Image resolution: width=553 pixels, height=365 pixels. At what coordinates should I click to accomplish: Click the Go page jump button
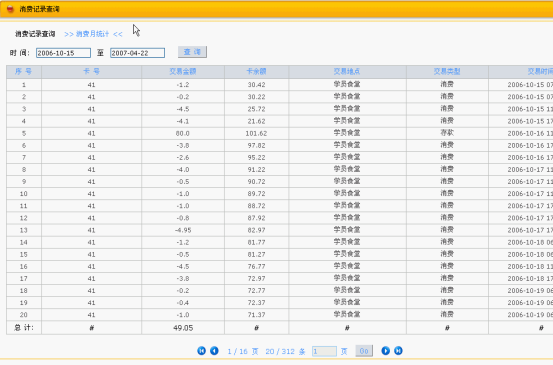click(364, 351)
